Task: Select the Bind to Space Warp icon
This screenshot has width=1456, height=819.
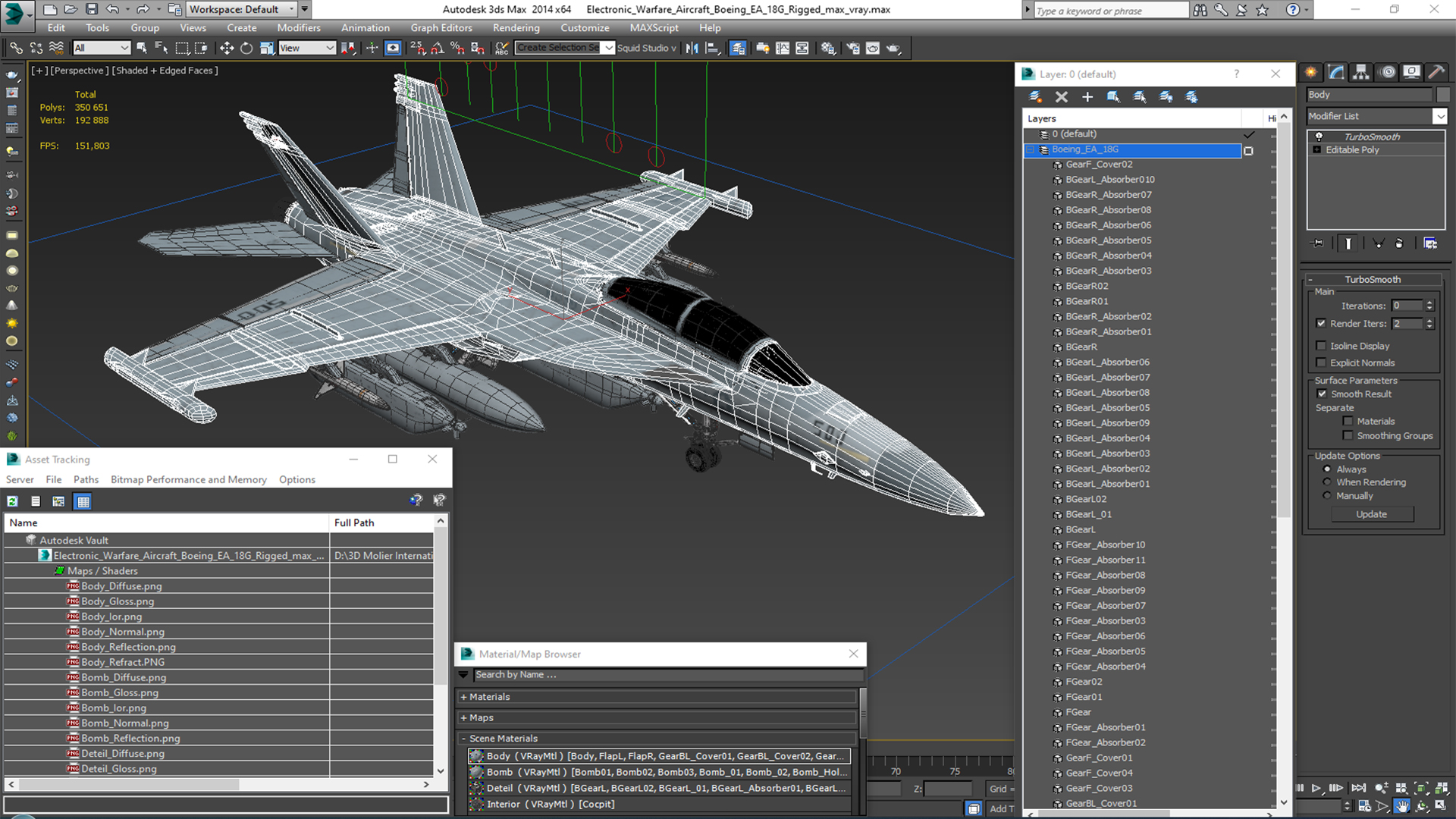Action: pos(56,48)
